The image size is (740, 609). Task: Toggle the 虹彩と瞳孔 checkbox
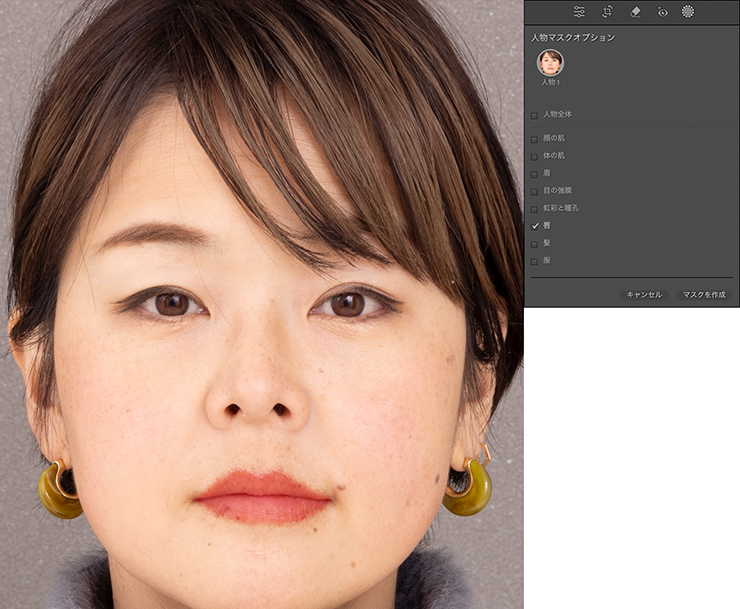click(x=535, y=208)
